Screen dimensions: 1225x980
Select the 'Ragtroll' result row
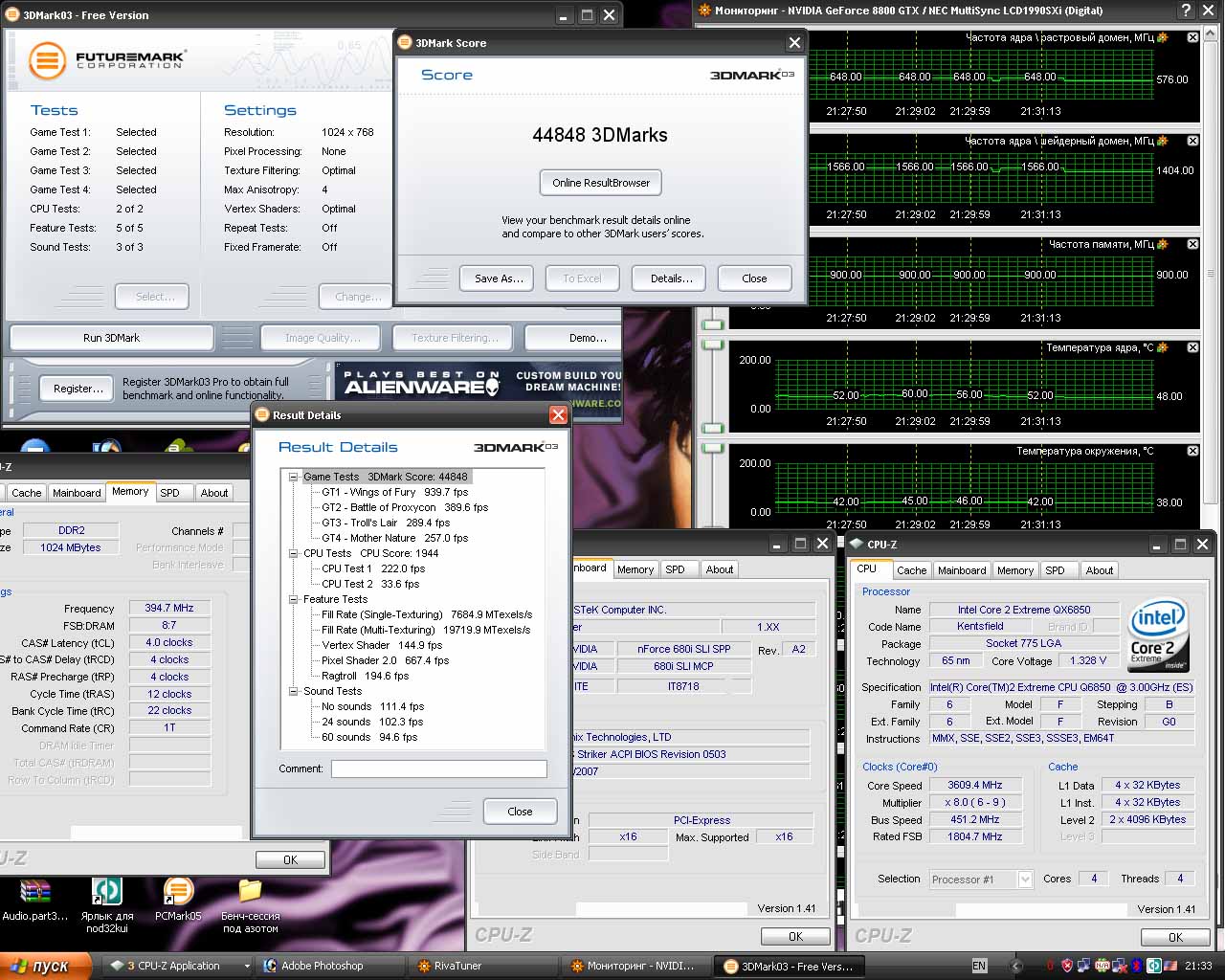pos(365,676)
